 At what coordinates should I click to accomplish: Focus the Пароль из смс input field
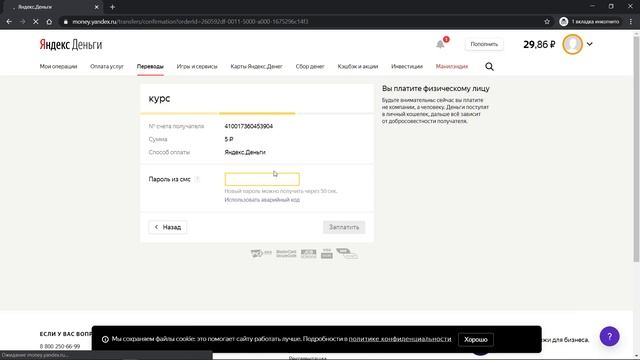pos(262,179)
